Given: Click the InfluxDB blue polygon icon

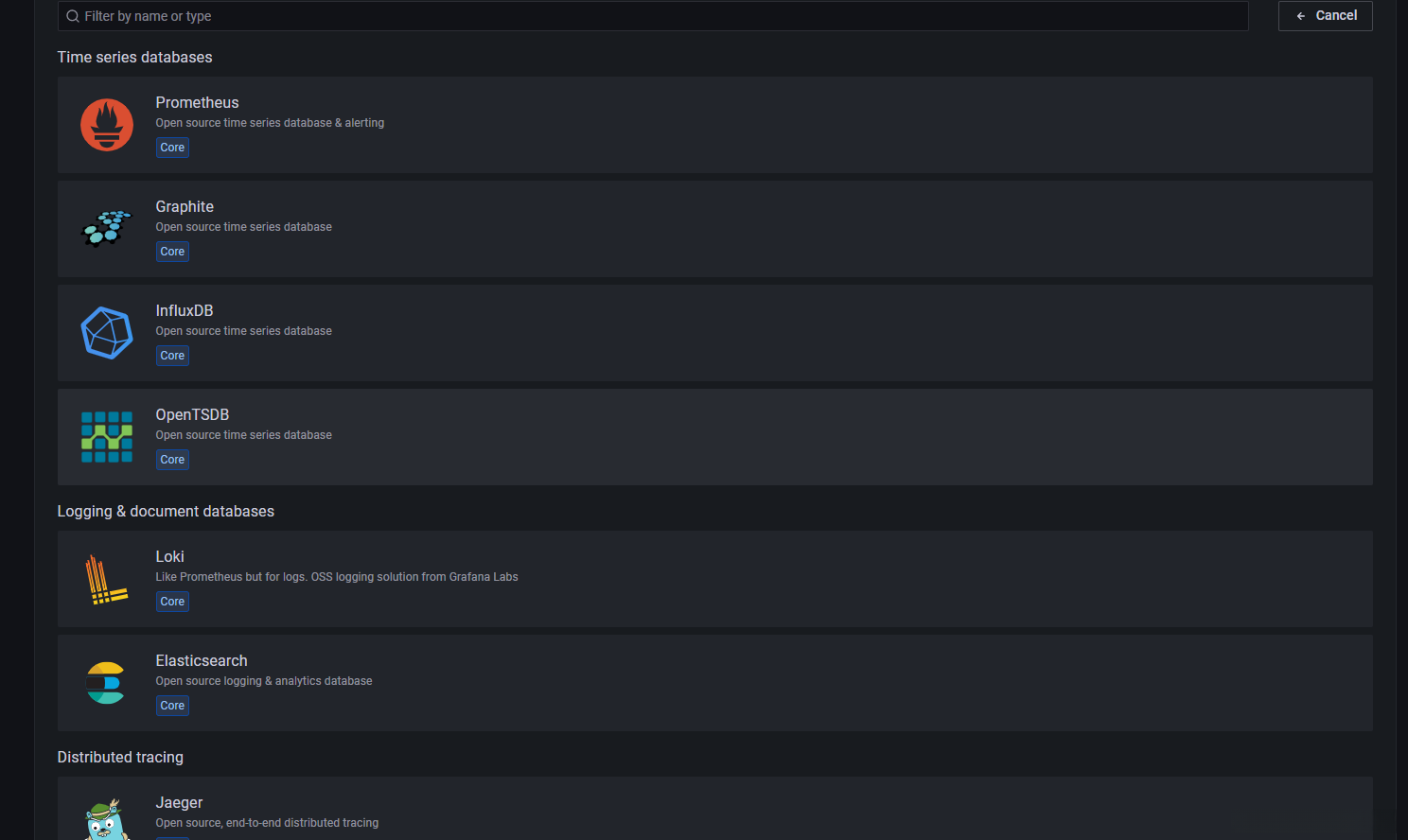Looking at the screenshot, I should [107, 333].
